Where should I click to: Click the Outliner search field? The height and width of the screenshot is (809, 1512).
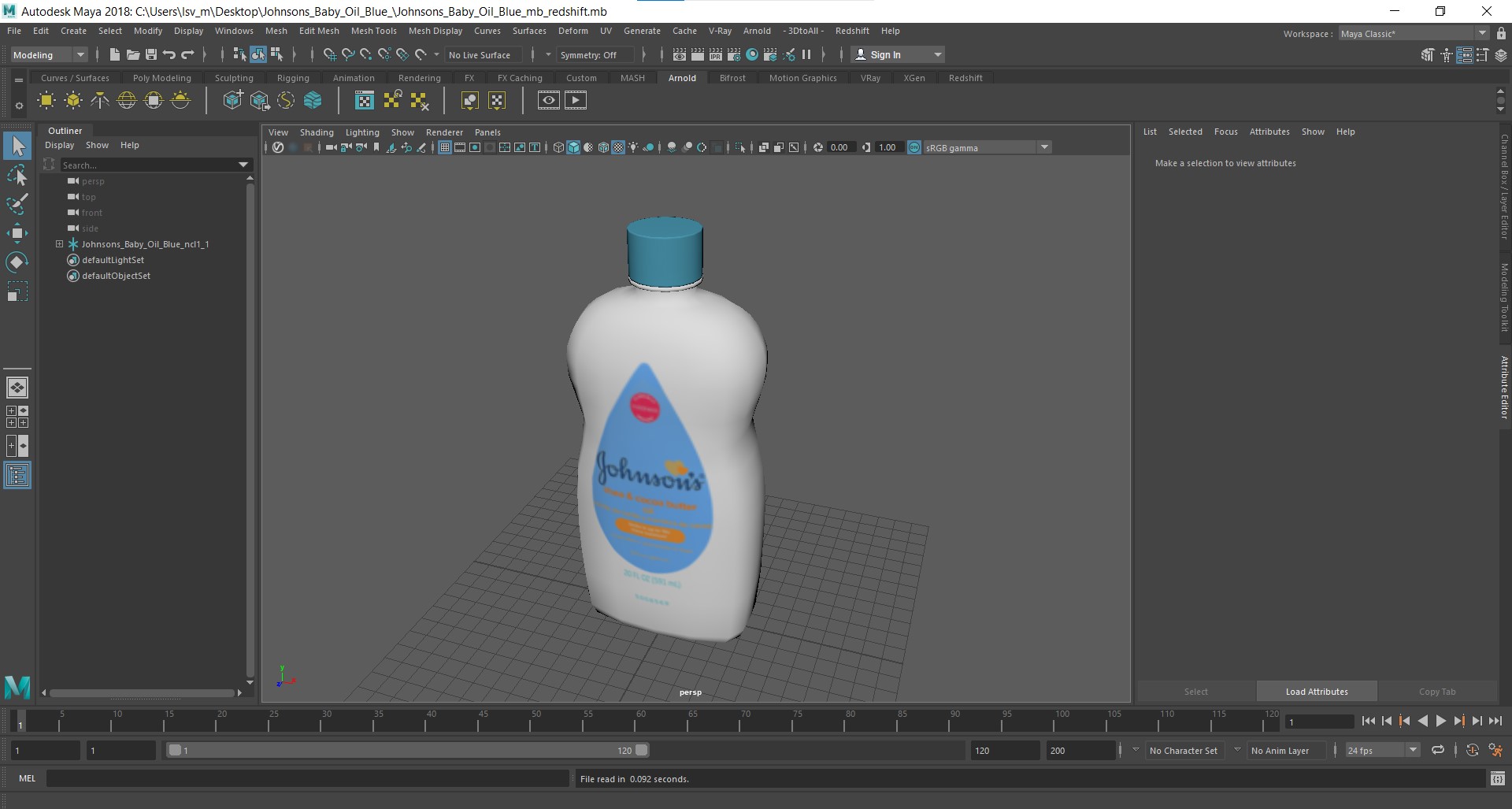point(150,165)
